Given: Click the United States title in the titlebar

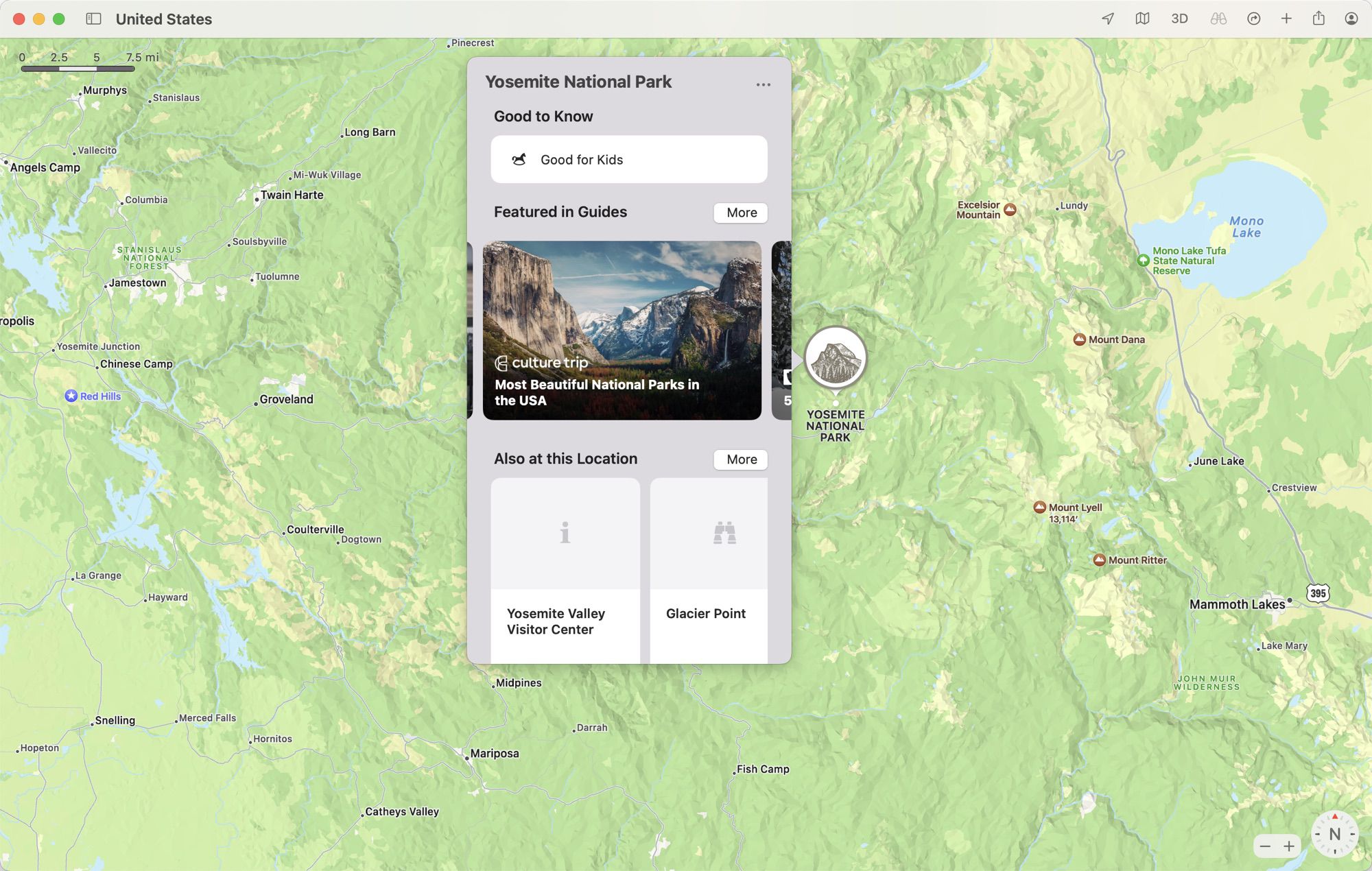Looking at the screenshot, I should [163, 19].
